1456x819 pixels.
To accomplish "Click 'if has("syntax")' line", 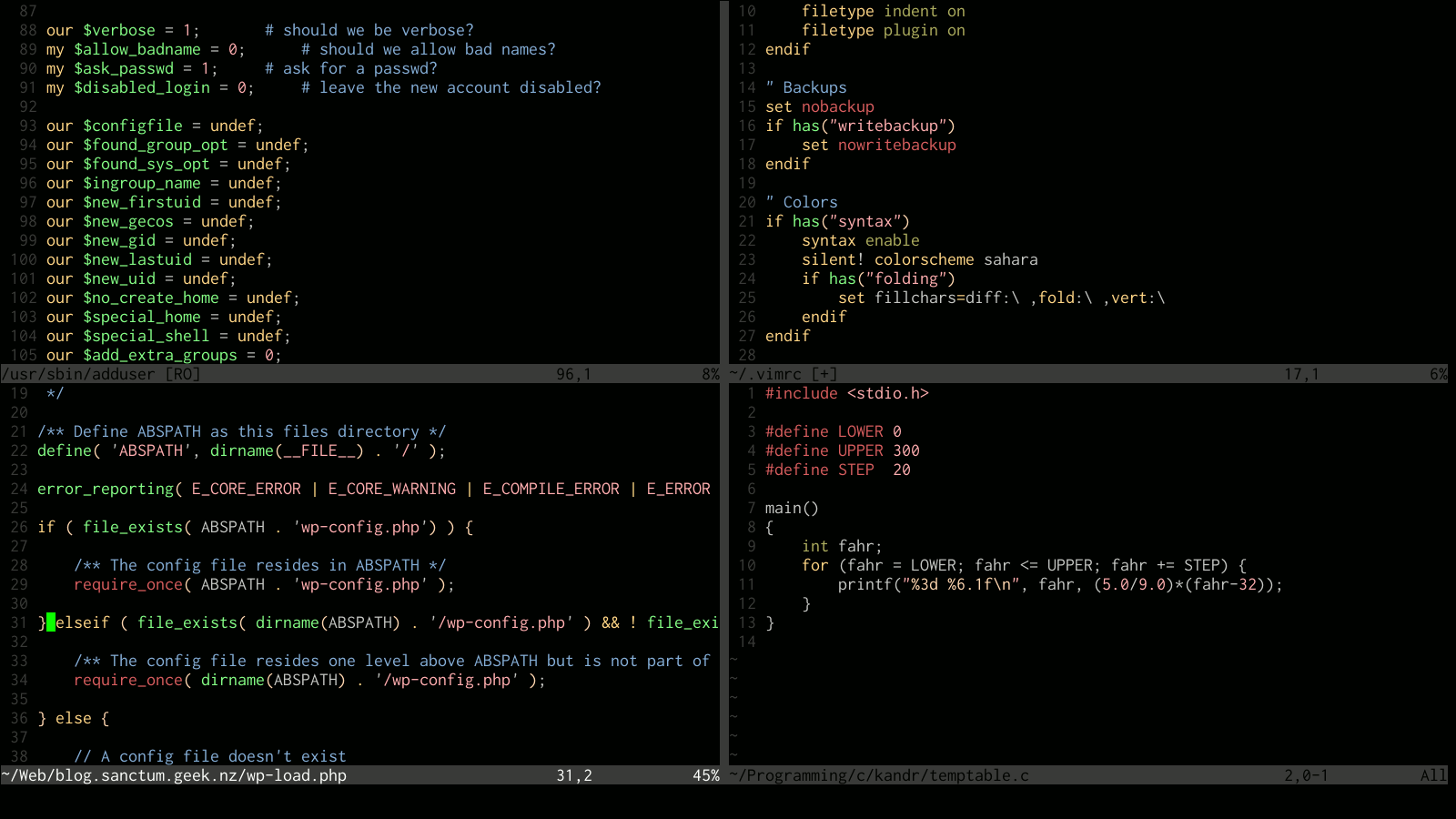I will pos(837,221).
